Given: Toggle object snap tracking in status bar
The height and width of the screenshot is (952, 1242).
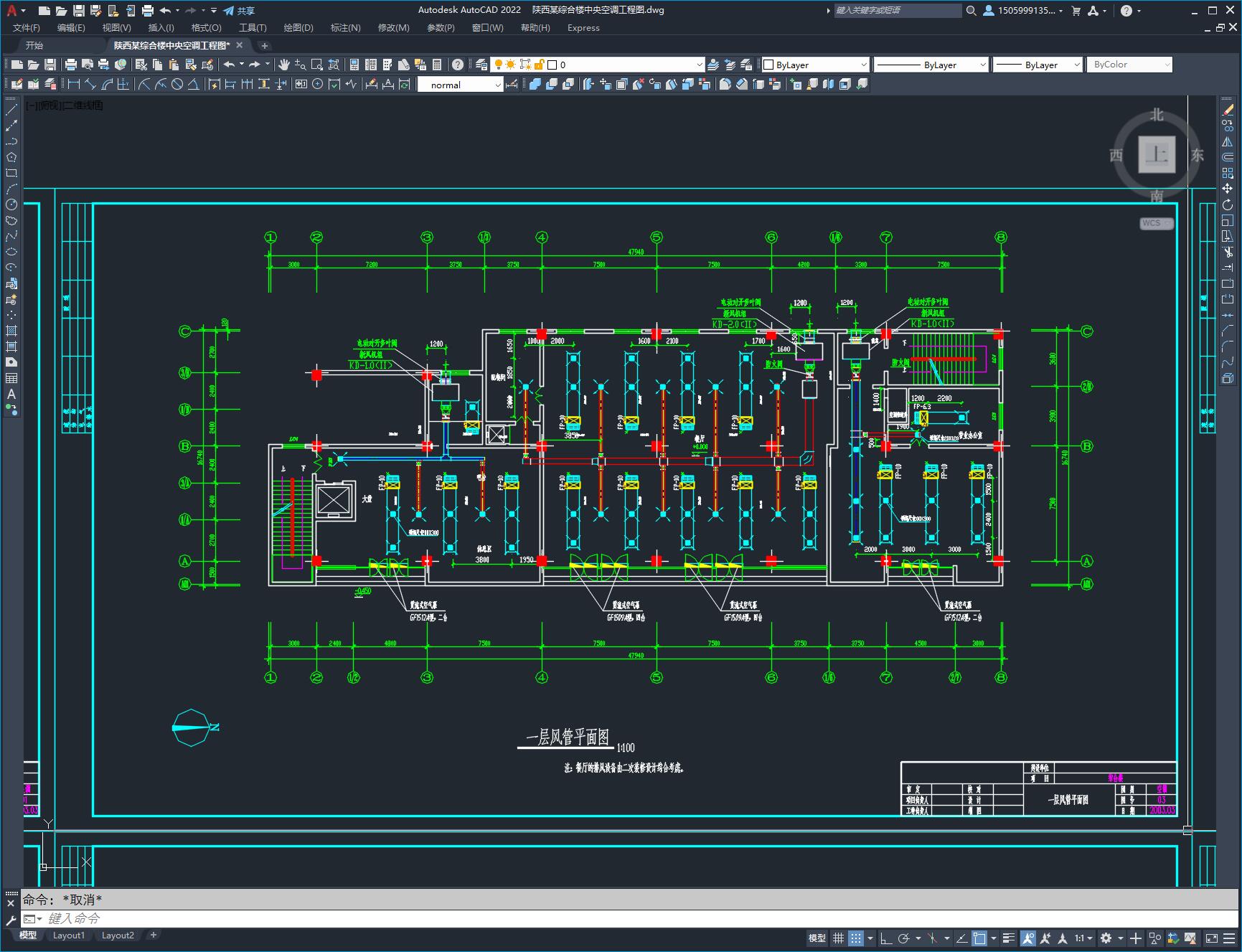Looking at the screenshot, I should click(x=963, y=938).
